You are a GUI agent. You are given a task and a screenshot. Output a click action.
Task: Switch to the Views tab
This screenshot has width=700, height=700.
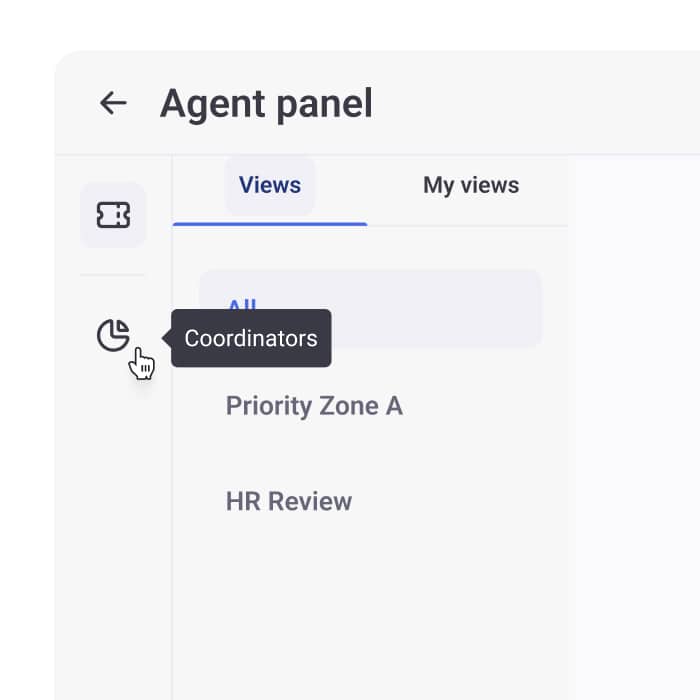270,185
